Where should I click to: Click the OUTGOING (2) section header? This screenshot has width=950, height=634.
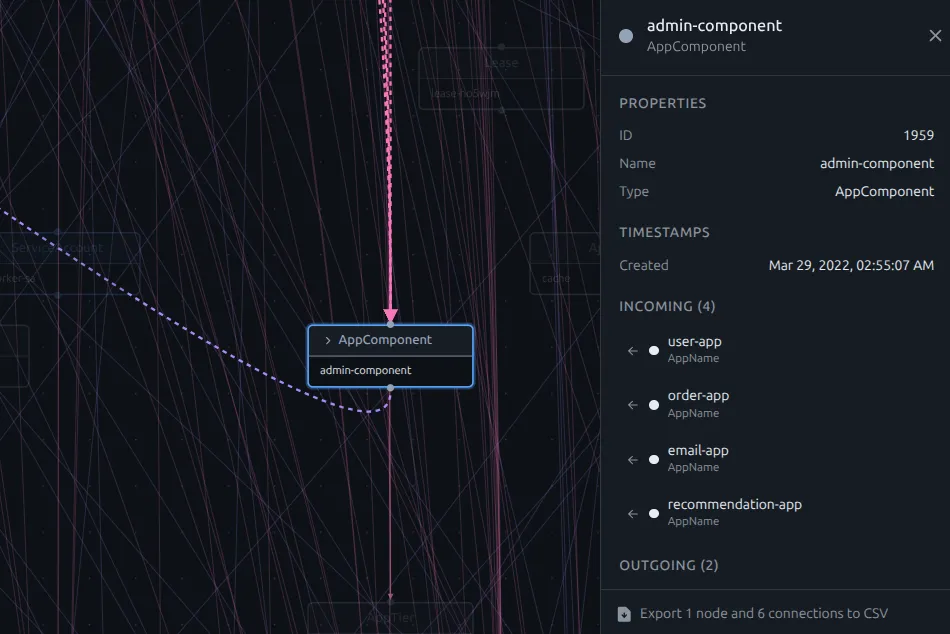pyautogui.click(x=668, y=565)
